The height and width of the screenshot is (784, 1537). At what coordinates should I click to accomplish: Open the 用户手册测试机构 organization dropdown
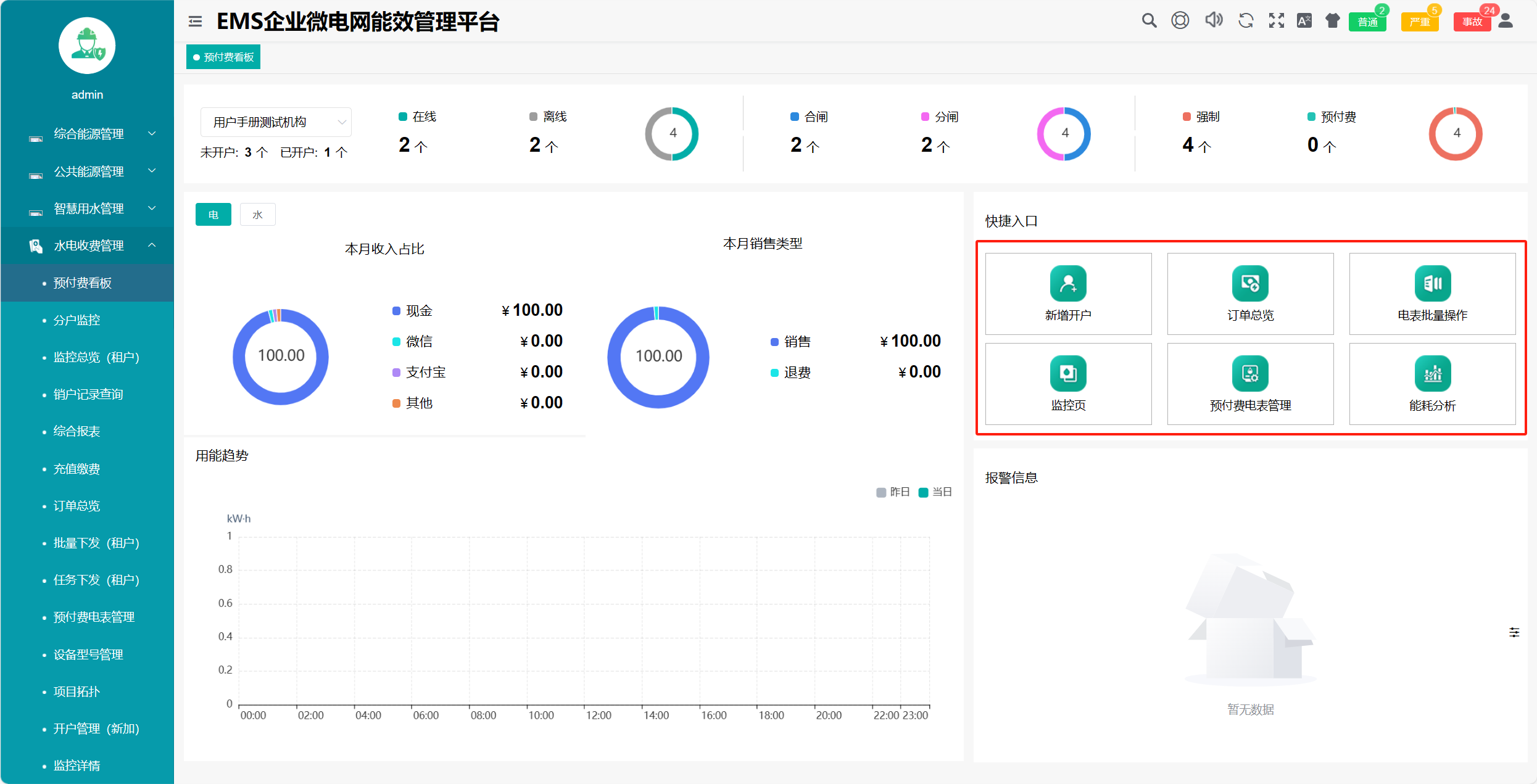[275, 122]
